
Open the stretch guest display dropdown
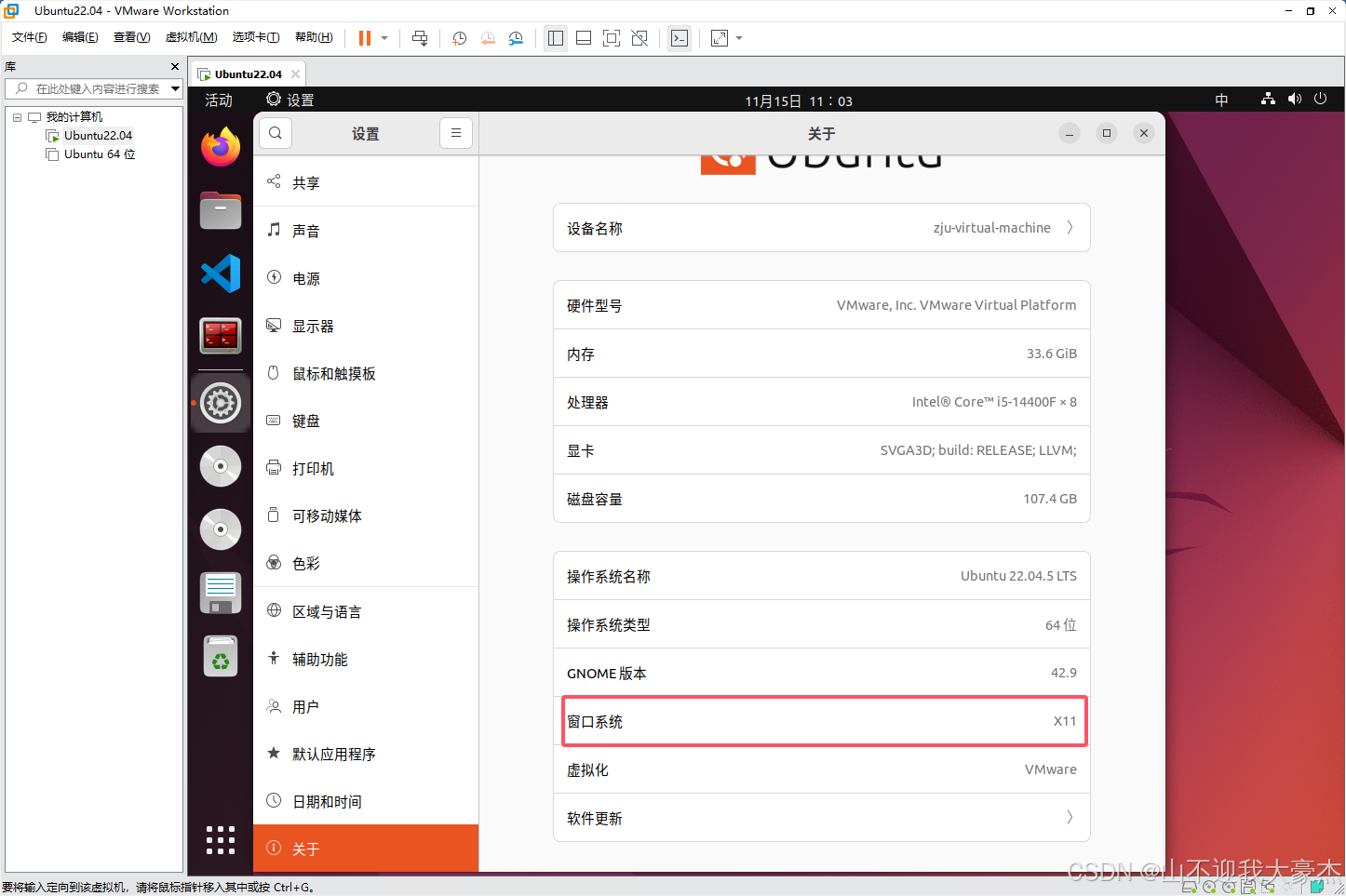pyautogui.click(x=738, y=38)
